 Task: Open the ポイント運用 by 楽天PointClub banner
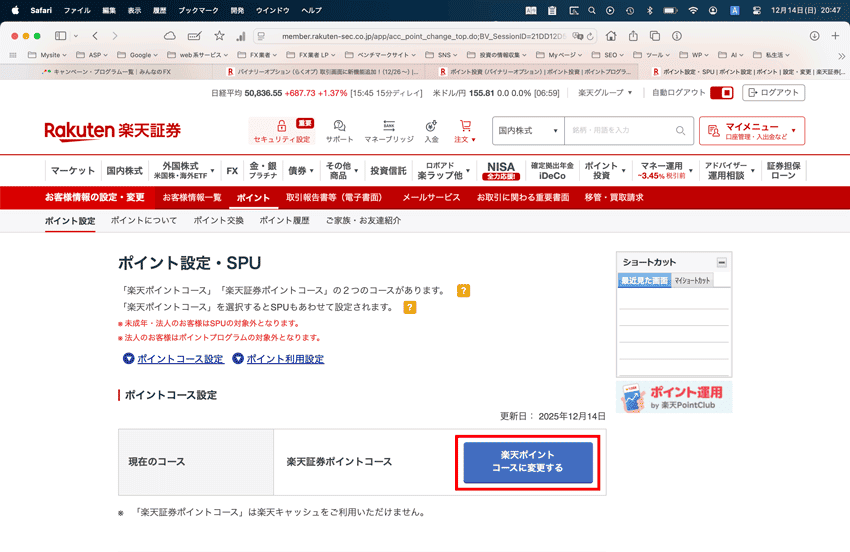coord(674,397)
